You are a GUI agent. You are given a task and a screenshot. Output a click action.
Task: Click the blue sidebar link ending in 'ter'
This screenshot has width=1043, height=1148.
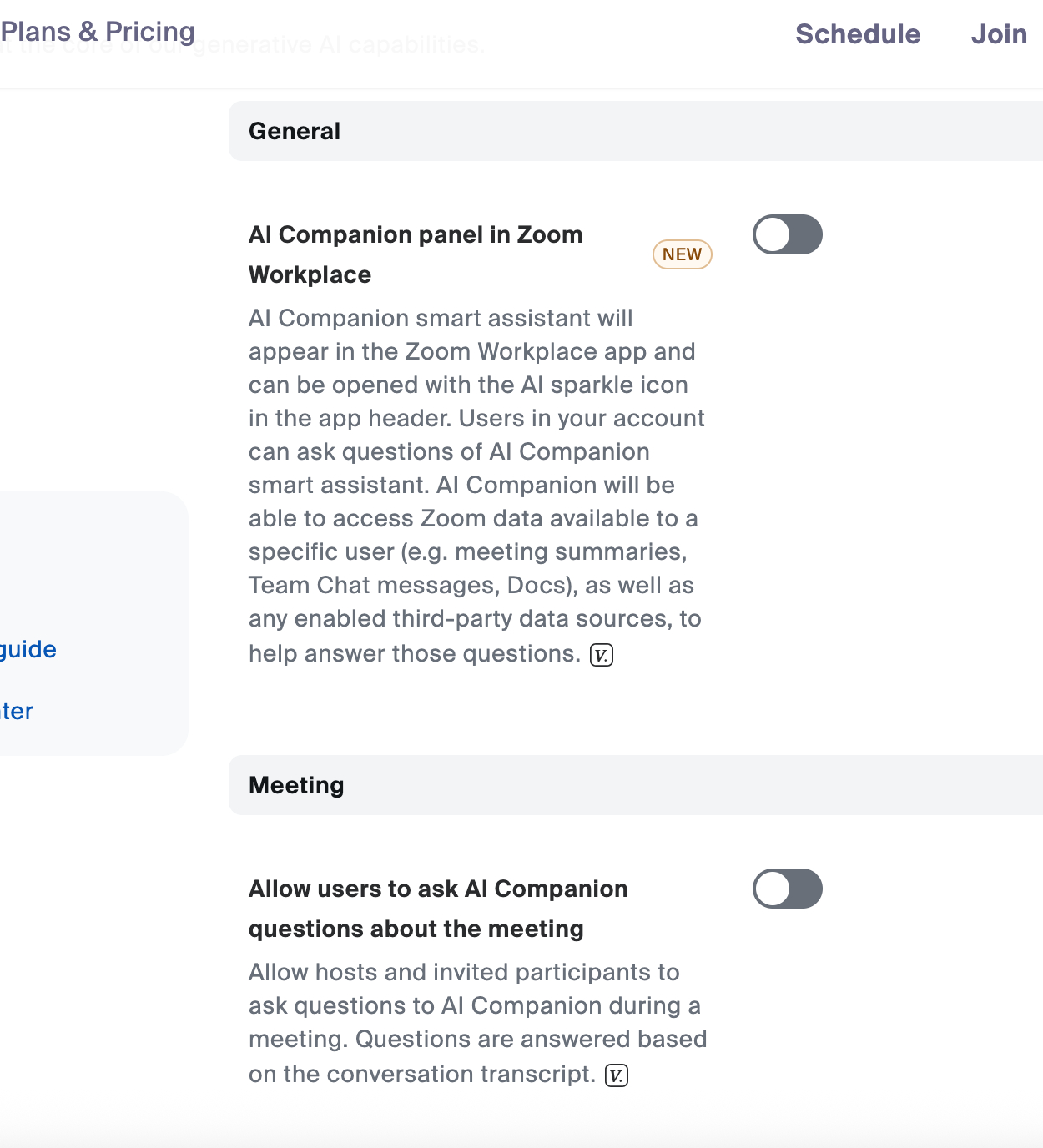[17, 711]
